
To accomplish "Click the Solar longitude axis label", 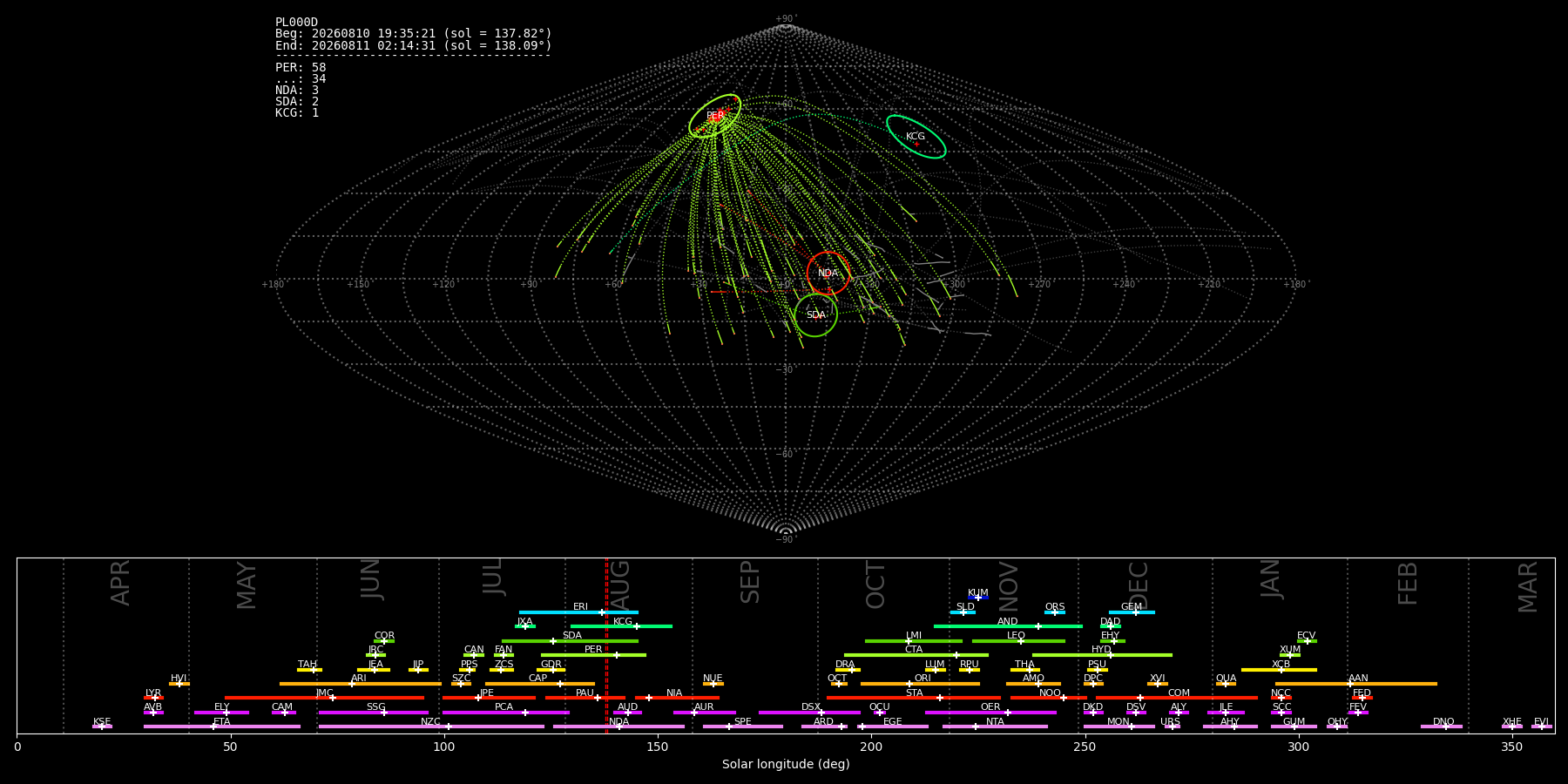I will click(x=786, y=765).
